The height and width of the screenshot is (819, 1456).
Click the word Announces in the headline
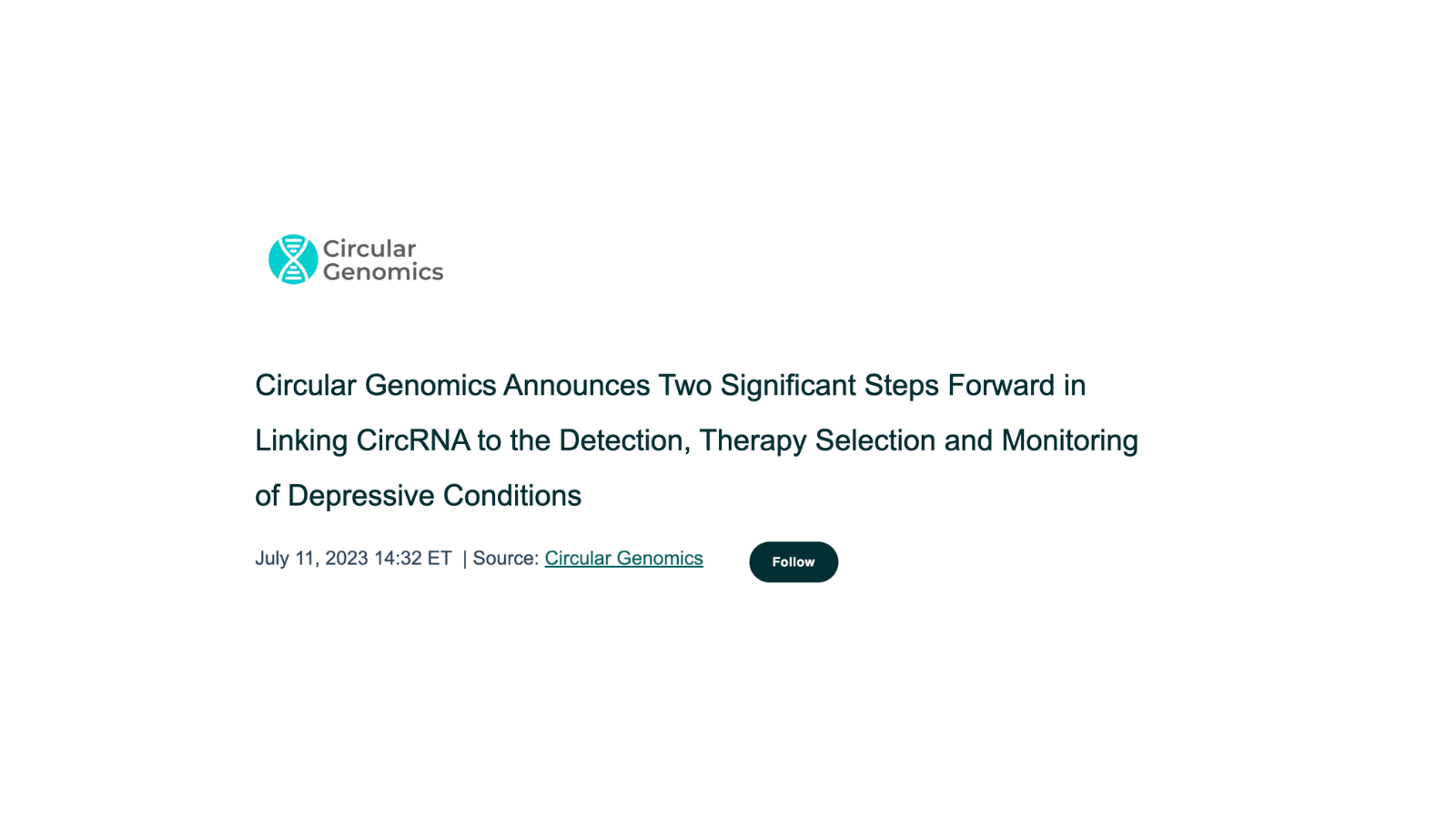tap(577, 385)
